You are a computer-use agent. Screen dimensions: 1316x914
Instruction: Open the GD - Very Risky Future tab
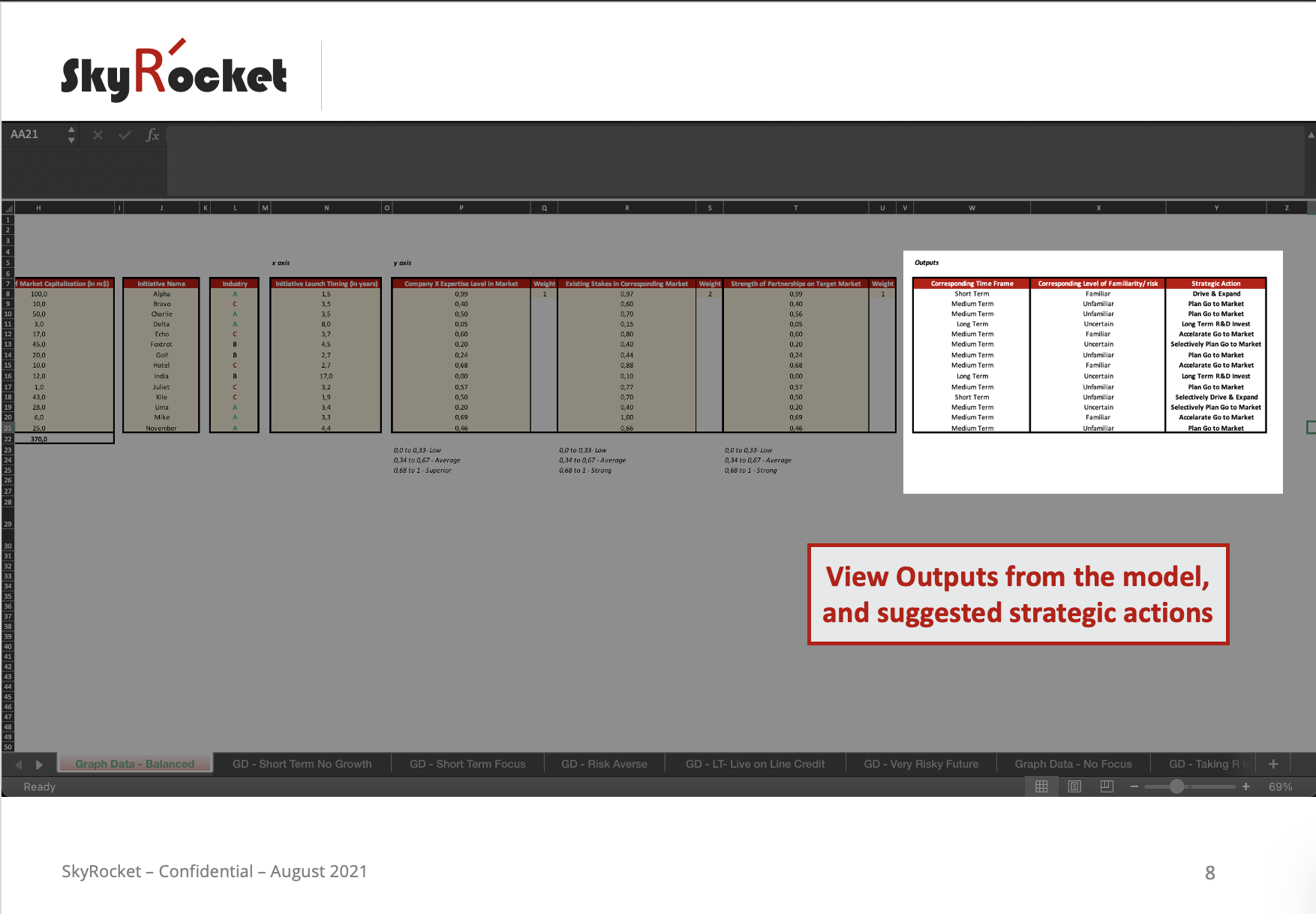click(x=921, y=764)
